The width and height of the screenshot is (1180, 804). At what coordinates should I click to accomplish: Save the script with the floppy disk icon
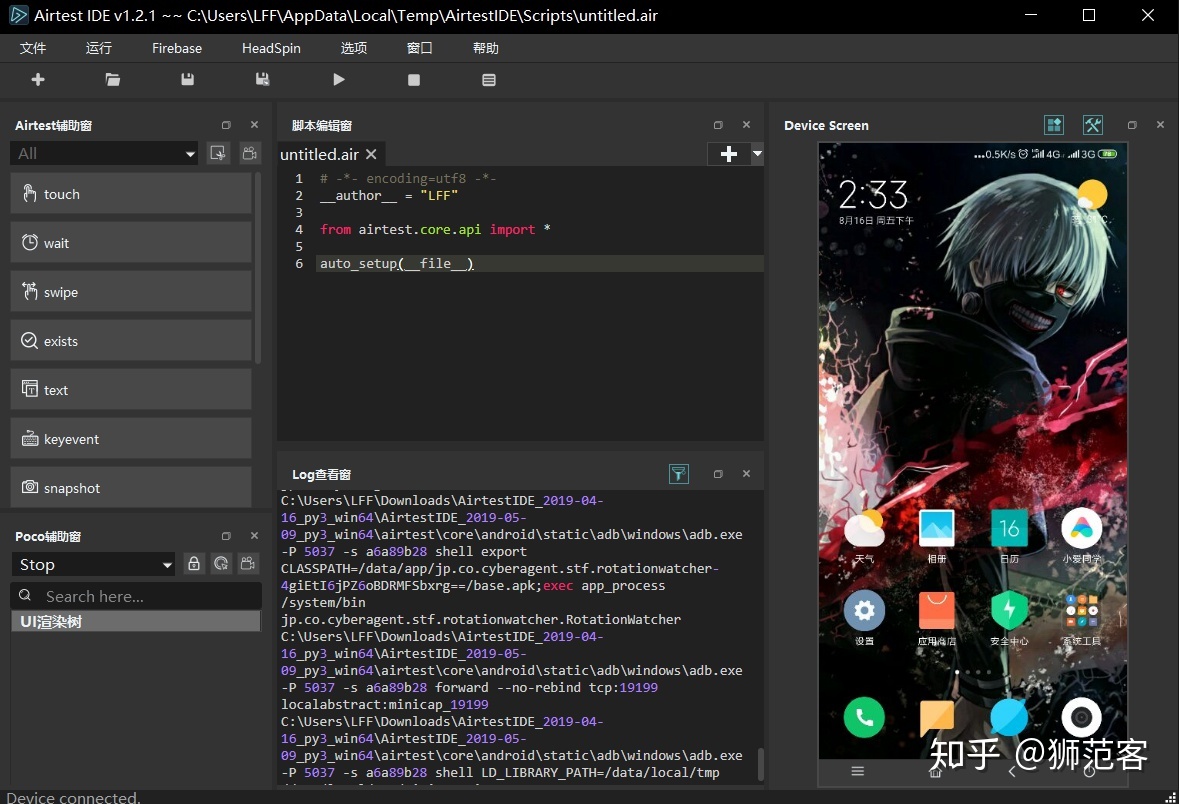tap(187, 79)
